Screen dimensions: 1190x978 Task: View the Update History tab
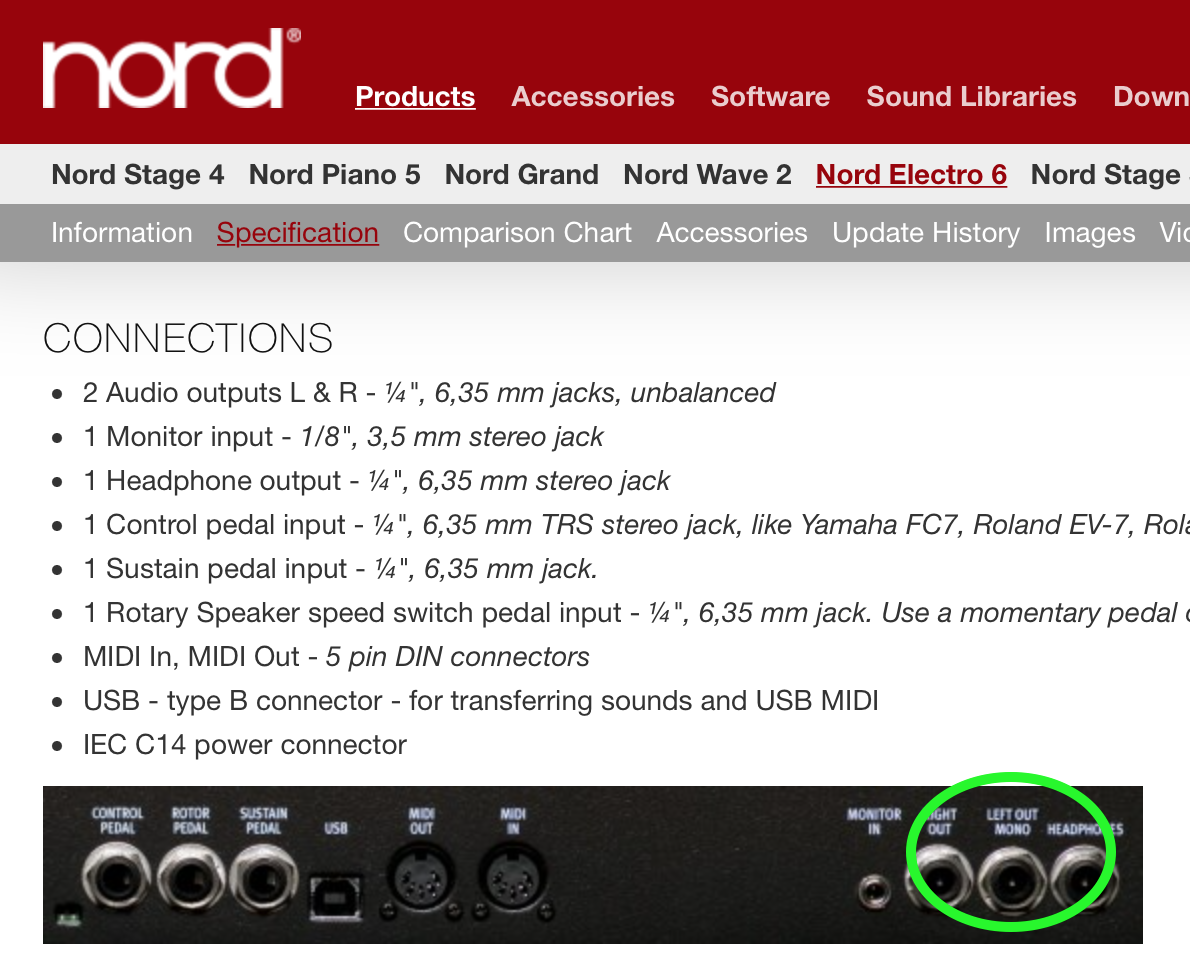926,233
